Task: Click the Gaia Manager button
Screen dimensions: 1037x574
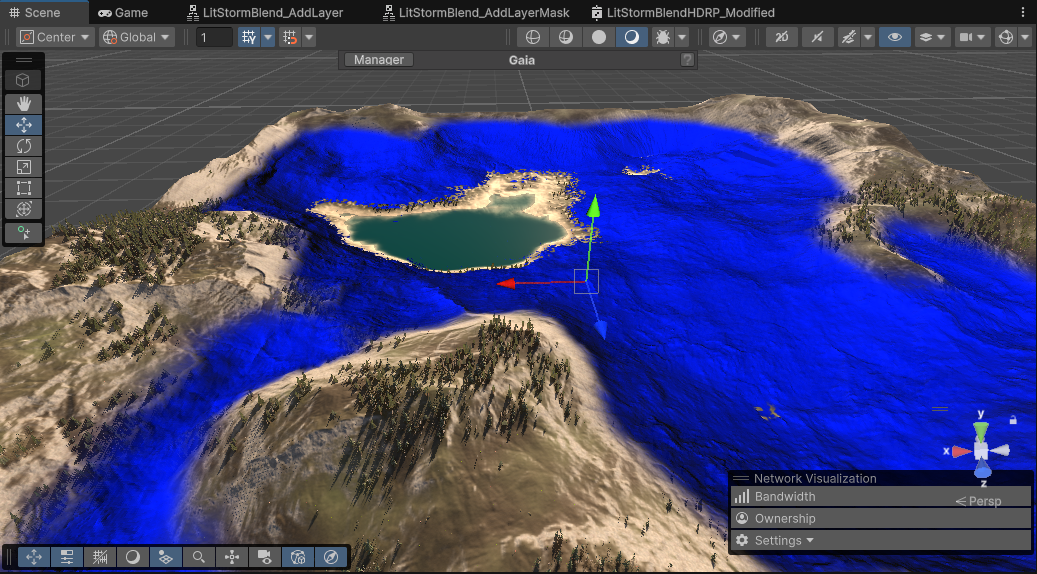Action: (378, 60)
